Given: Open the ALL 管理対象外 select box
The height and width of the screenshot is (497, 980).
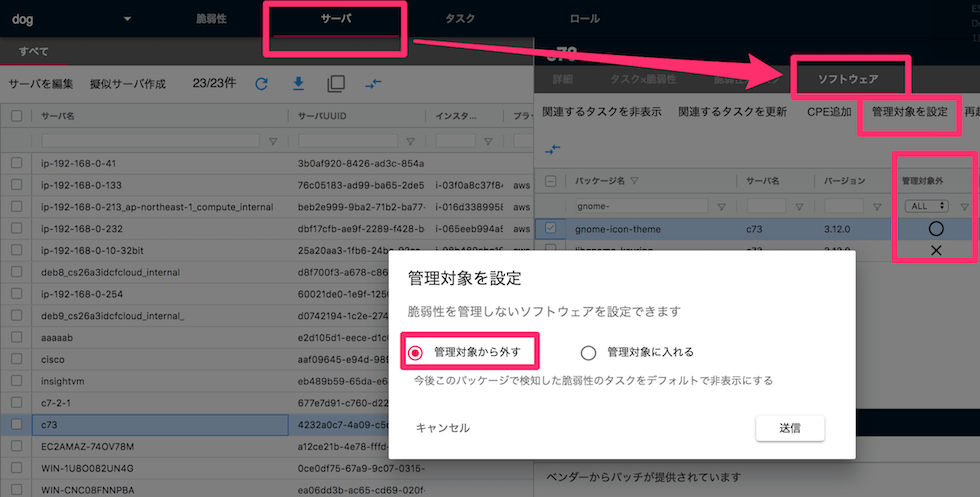Looking at the screenshot, I should pos(926,206).
